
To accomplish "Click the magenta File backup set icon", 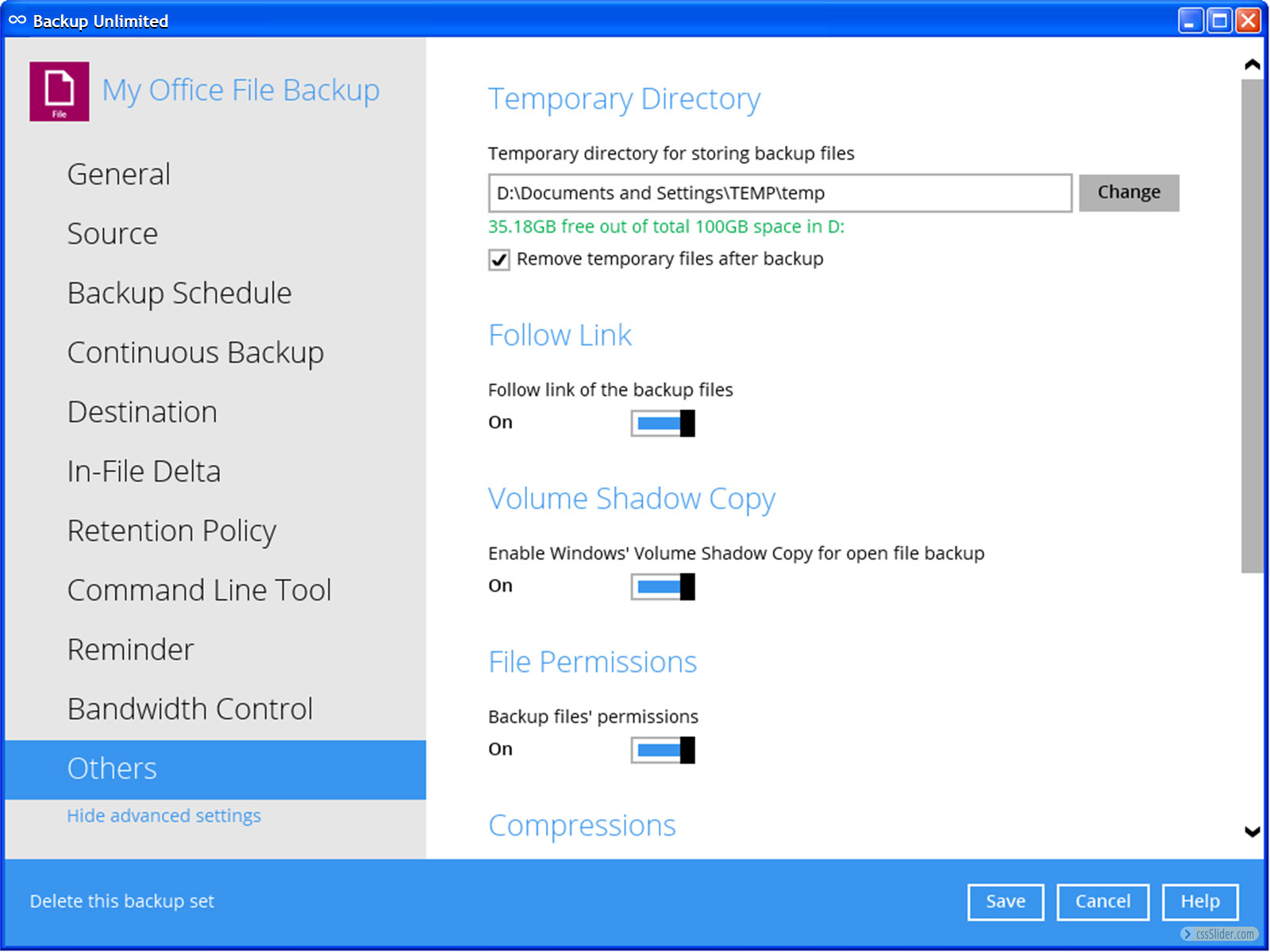I will tap(60, 91).
